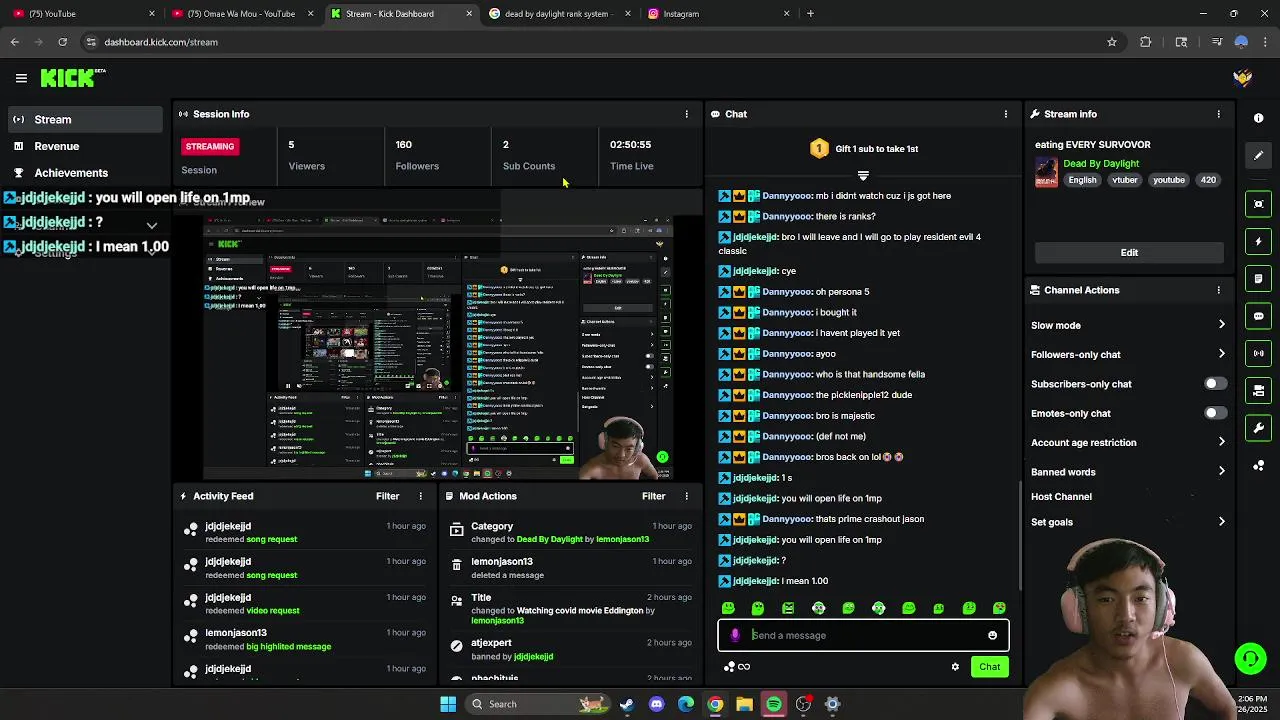Viewport: 1280px width, 720px height.
Task: Click the Kick logo
Action: click(x=70, y=78)
